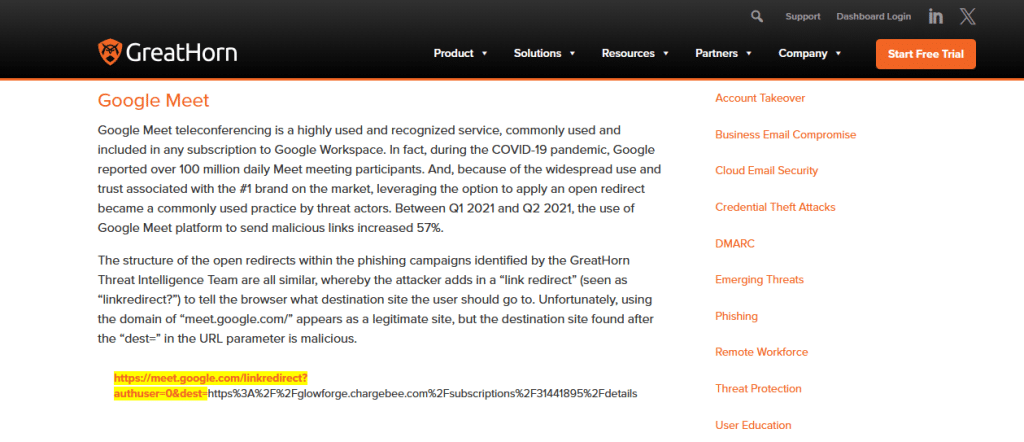Expand the Product dropdown menu
The image size is (1024, 442).
(460, 53)
